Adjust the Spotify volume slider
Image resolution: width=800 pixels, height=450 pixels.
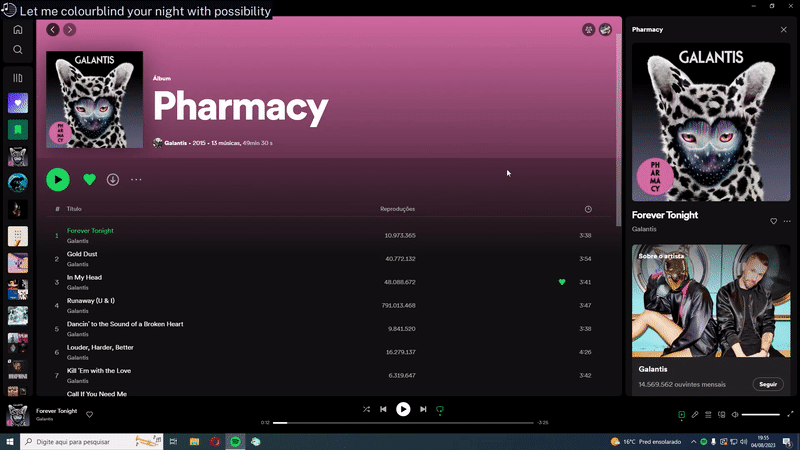click(x=761, y=415)
